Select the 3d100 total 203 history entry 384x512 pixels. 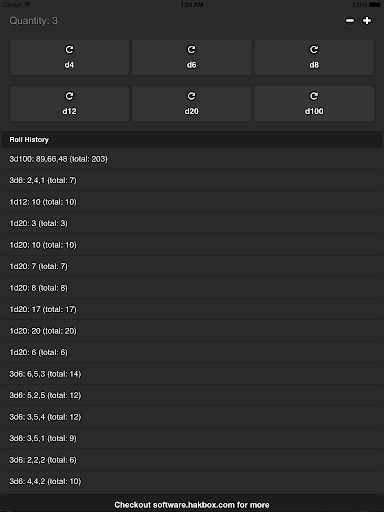pos(192,159)
